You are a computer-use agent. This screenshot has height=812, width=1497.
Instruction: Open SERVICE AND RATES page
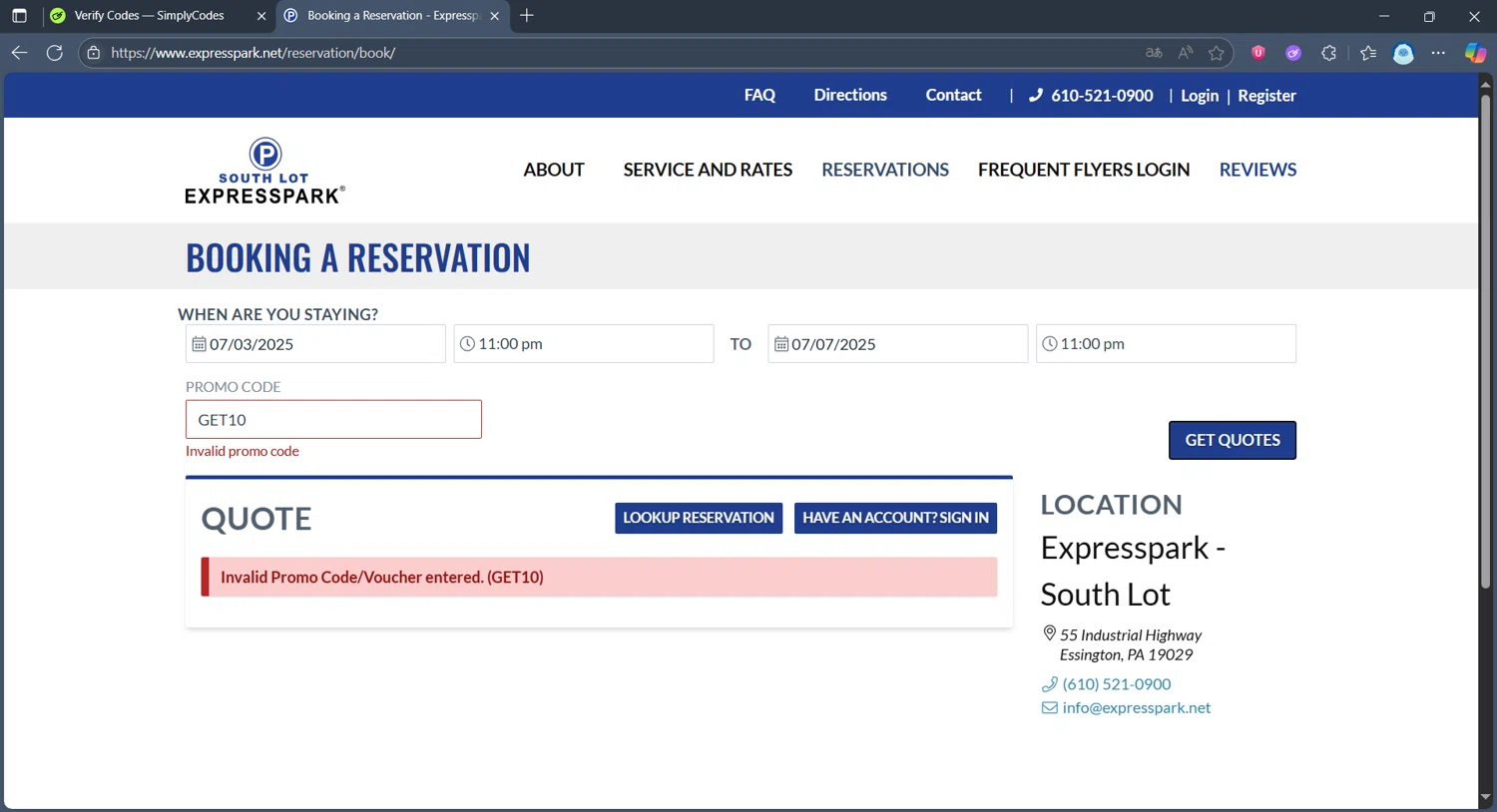tap(708, 171)
